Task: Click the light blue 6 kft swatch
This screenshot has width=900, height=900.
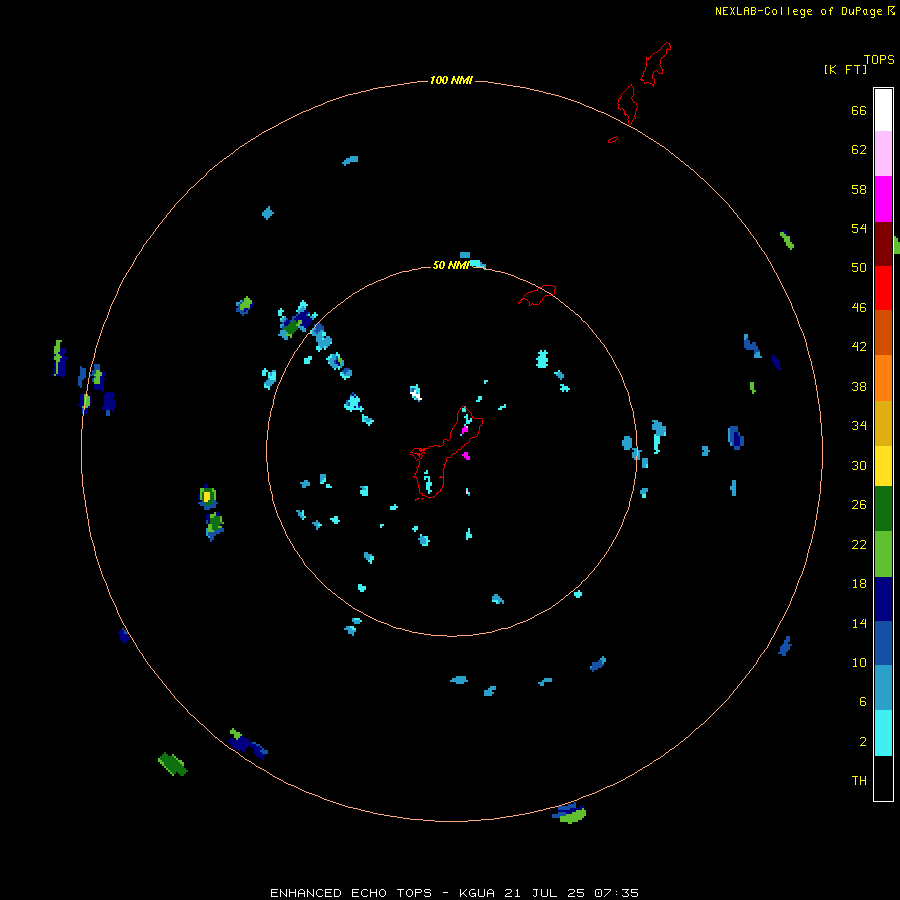Action: [x=883, y=687]
